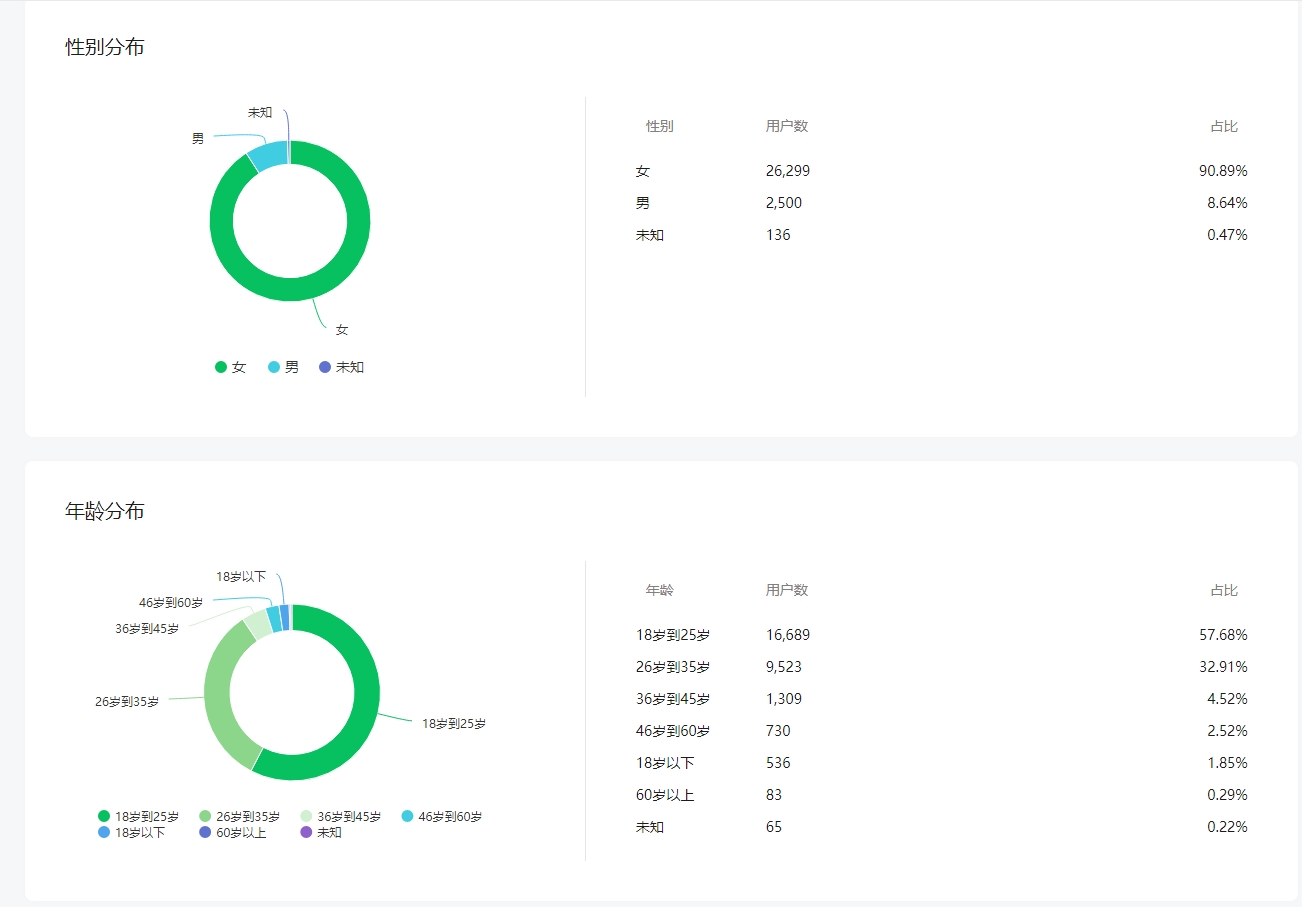Click the 年龄 column header
This screenshot has height=907, width=1302.
(x=660, y=590)
